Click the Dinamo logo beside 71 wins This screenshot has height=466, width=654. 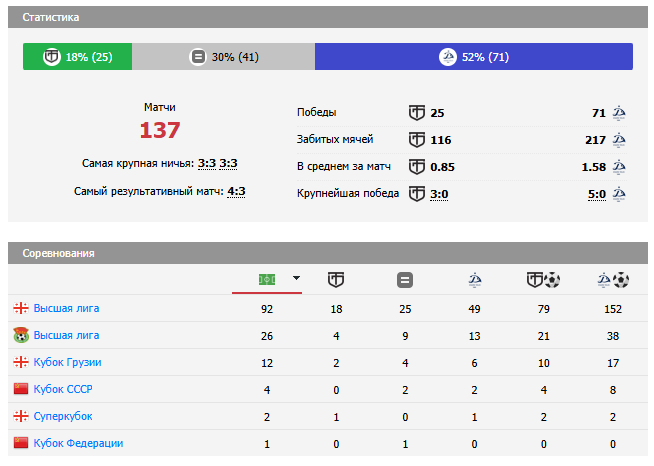(x=619, y=113)
